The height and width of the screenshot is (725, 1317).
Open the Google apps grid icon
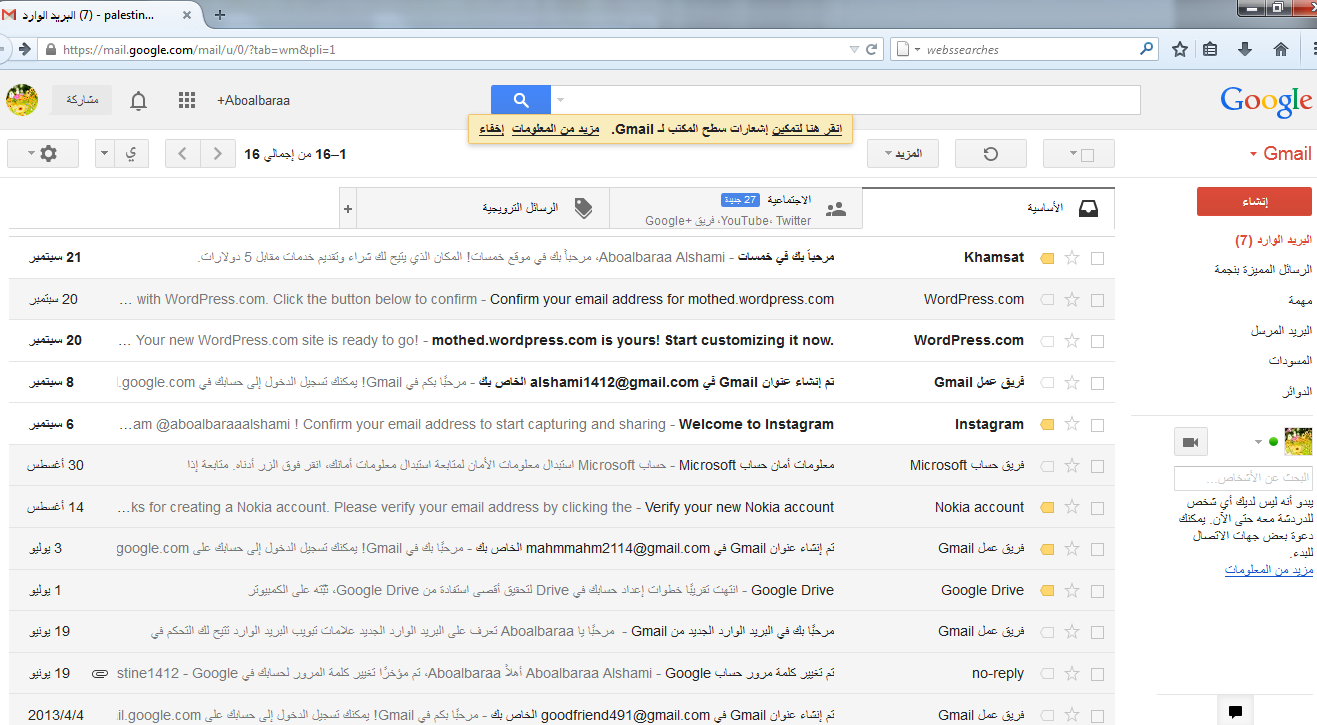point(186,100)
